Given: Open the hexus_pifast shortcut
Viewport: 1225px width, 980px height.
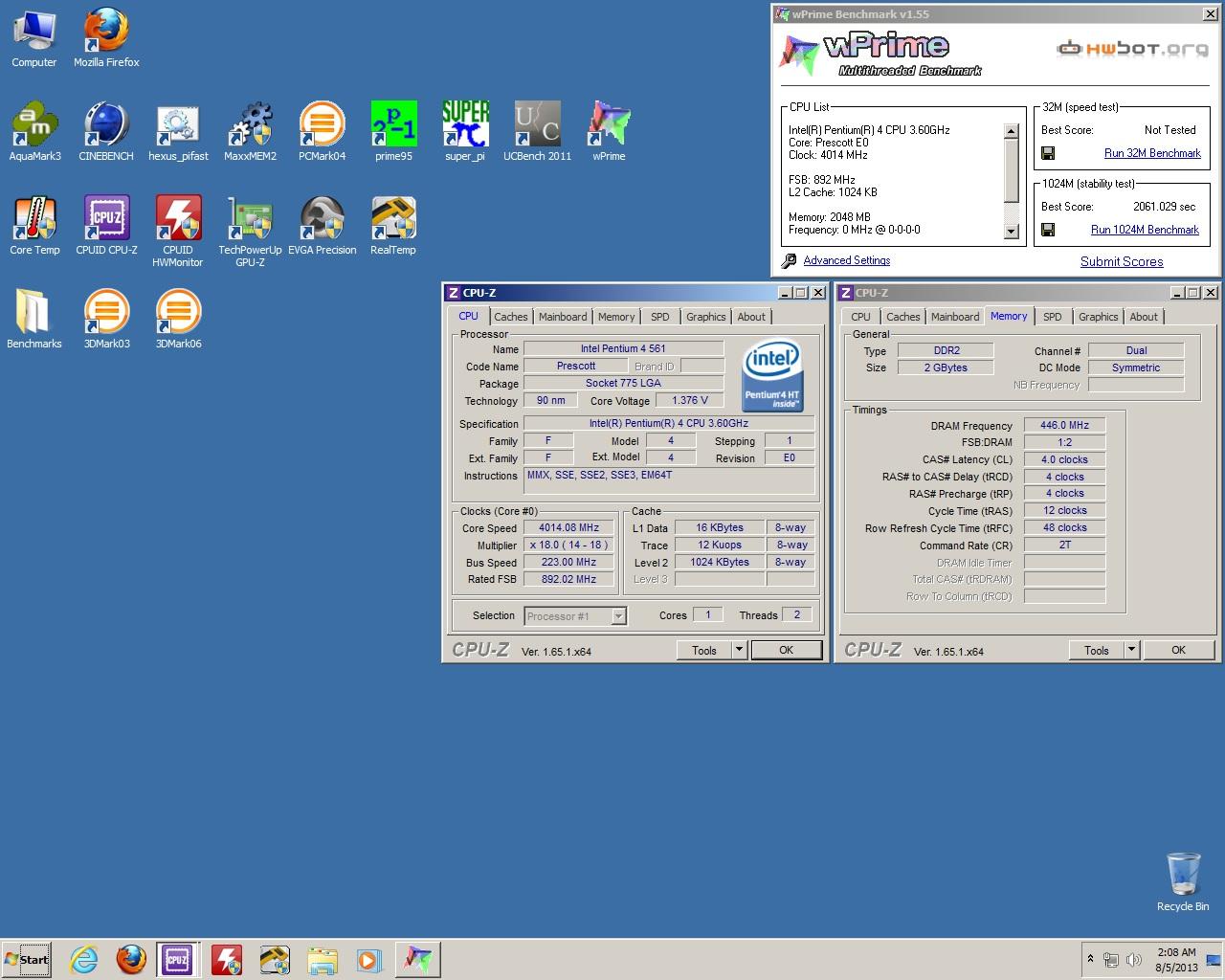Looking at the screenshot, I should pos(178,132).
